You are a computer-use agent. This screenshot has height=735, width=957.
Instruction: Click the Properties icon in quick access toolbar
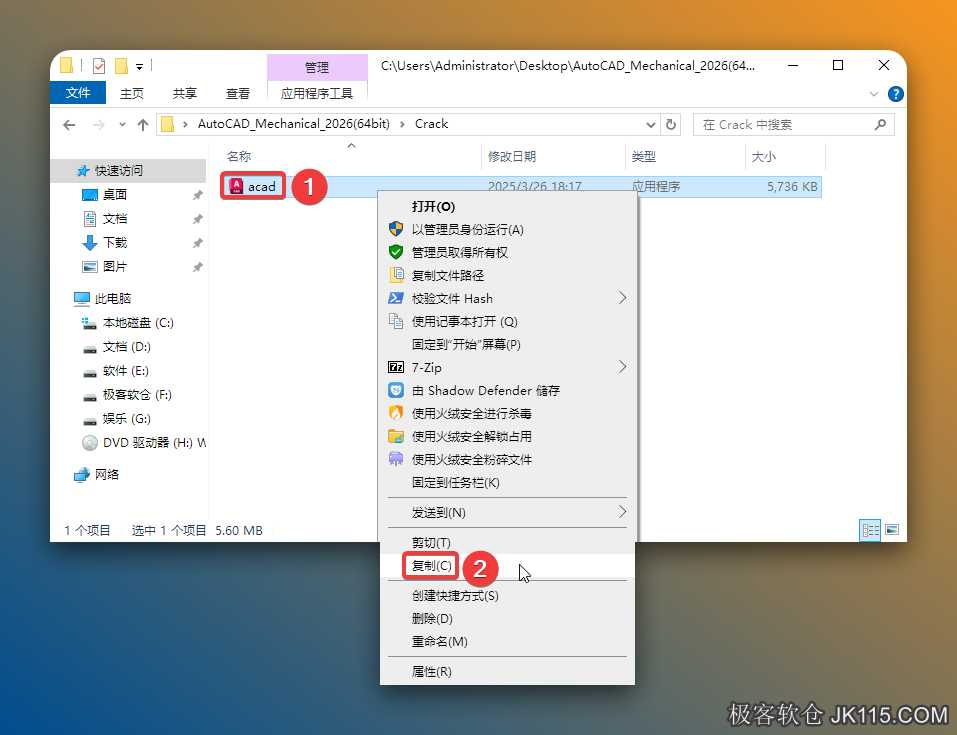(x=99, y=65)
